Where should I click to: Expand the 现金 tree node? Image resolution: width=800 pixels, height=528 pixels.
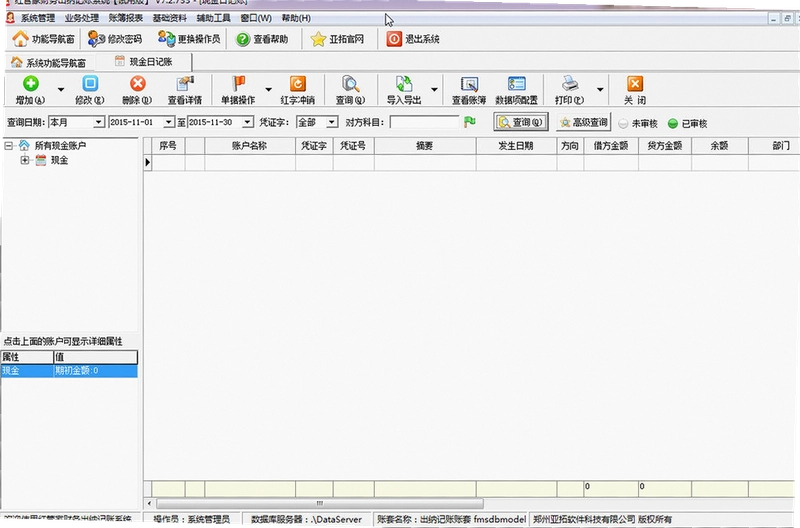pos(24,160)
